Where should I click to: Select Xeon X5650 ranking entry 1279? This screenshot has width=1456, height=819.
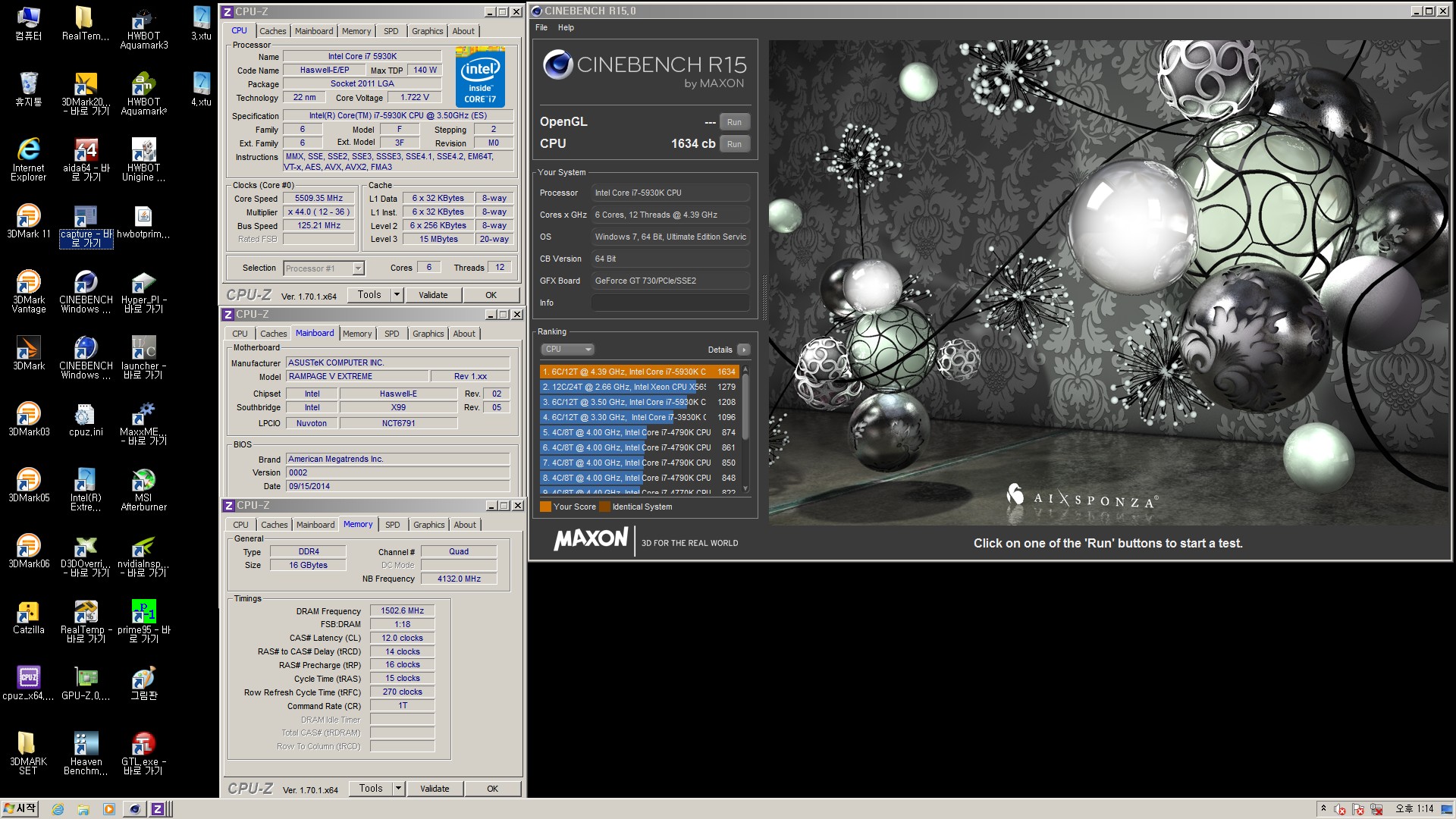[639, 387]
